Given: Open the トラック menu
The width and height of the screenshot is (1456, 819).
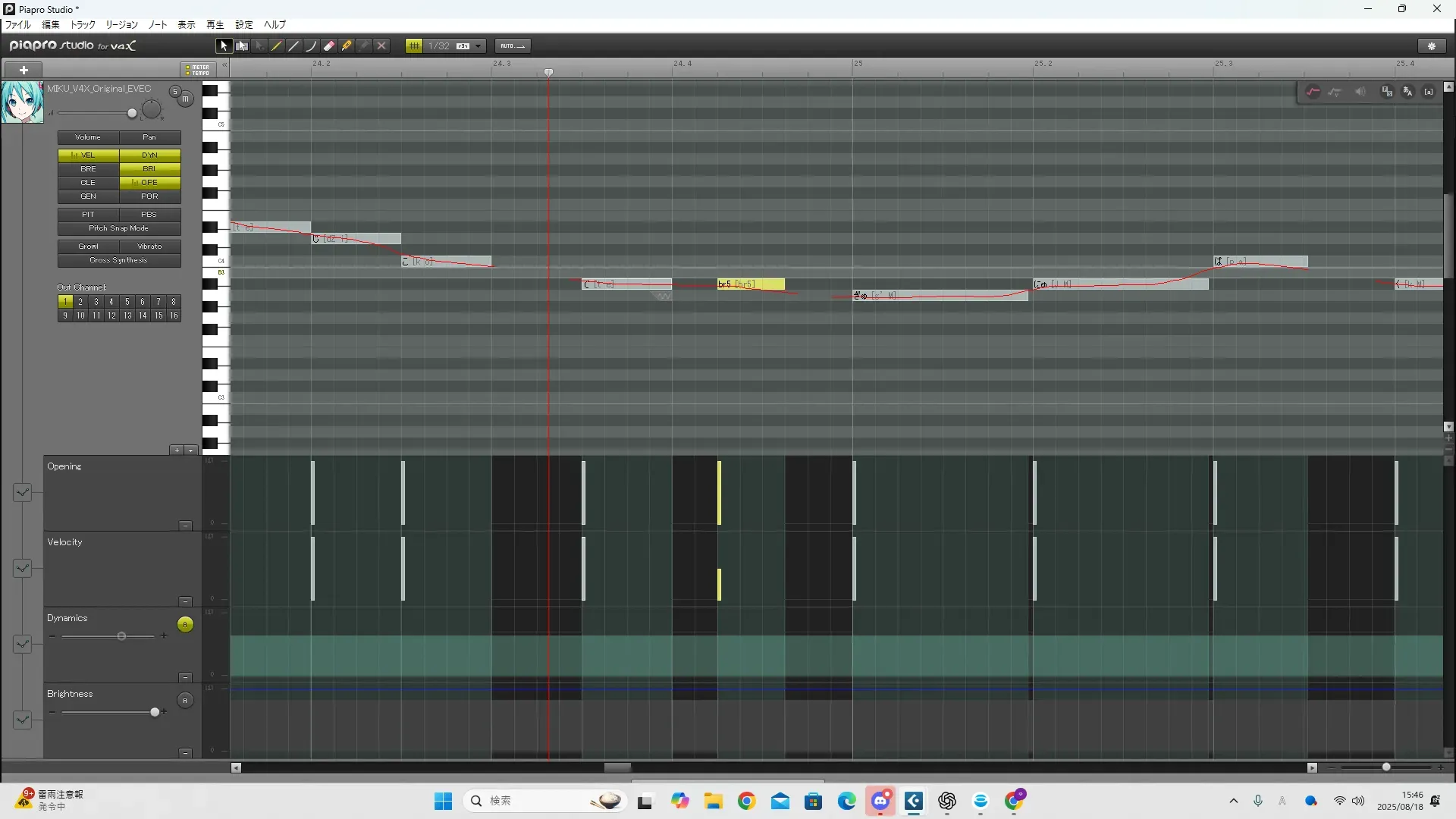Looking at the screenshot, I should pos(83,24).
